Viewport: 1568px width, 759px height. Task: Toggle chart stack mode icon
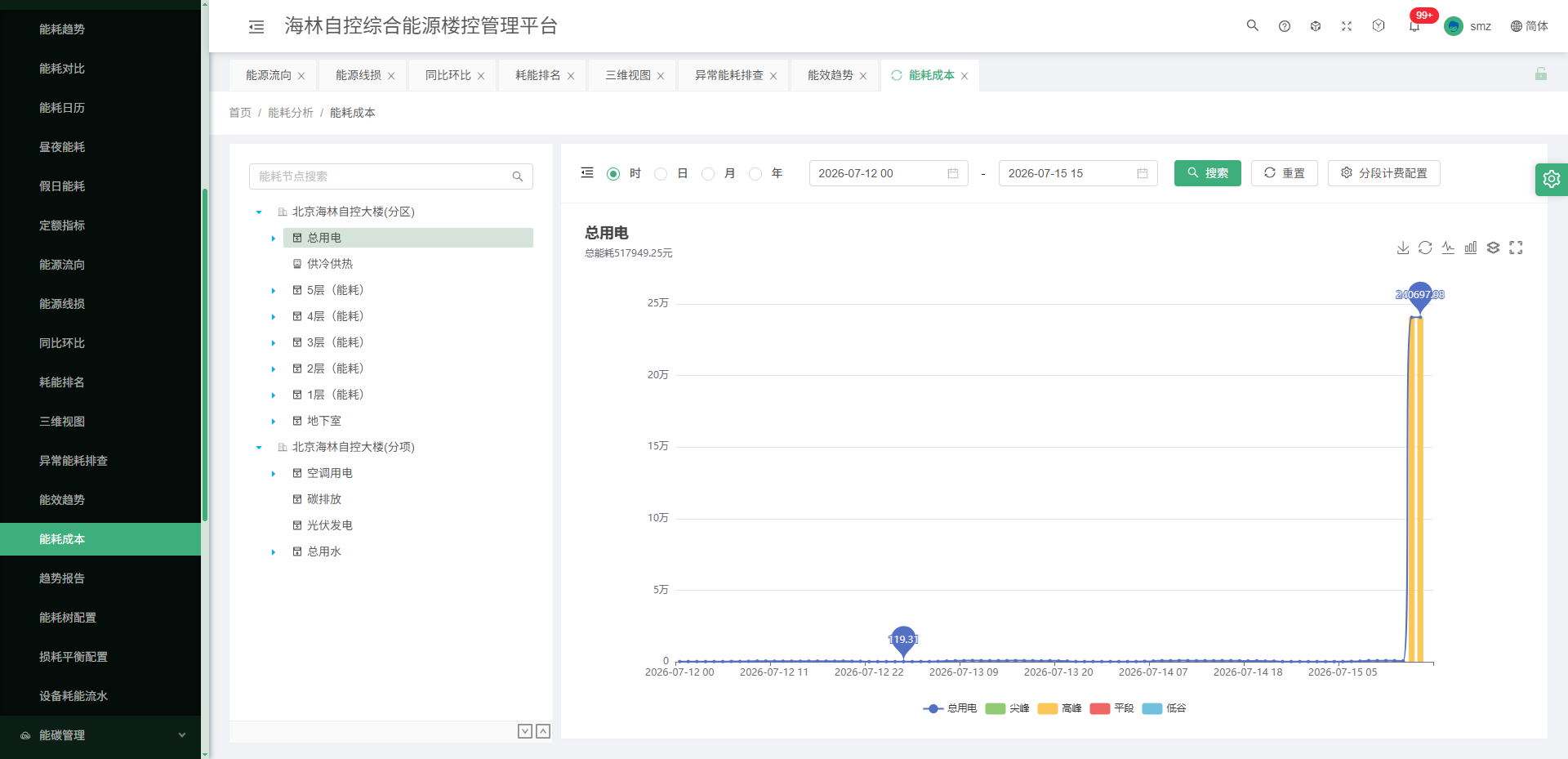point(1494,248)
